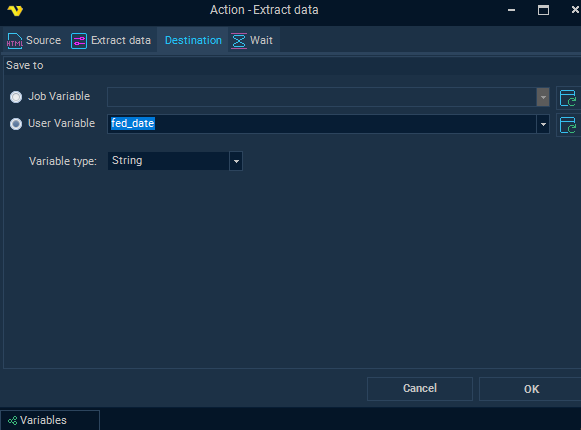Click the Wait hourglass icon
The image size is (581, 430).
239,40
